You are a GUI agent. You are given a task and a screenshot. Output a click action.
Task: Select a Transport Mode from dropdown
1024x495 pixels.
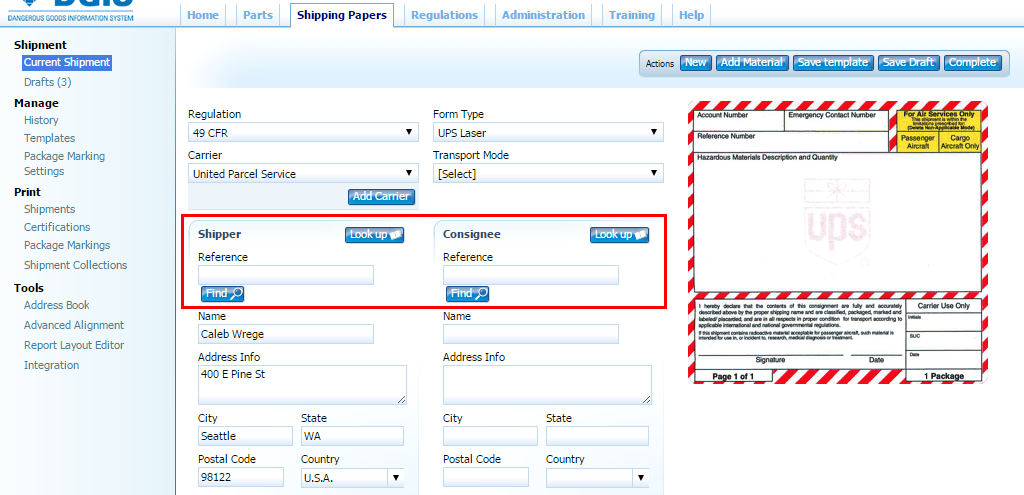coord(548,173)
